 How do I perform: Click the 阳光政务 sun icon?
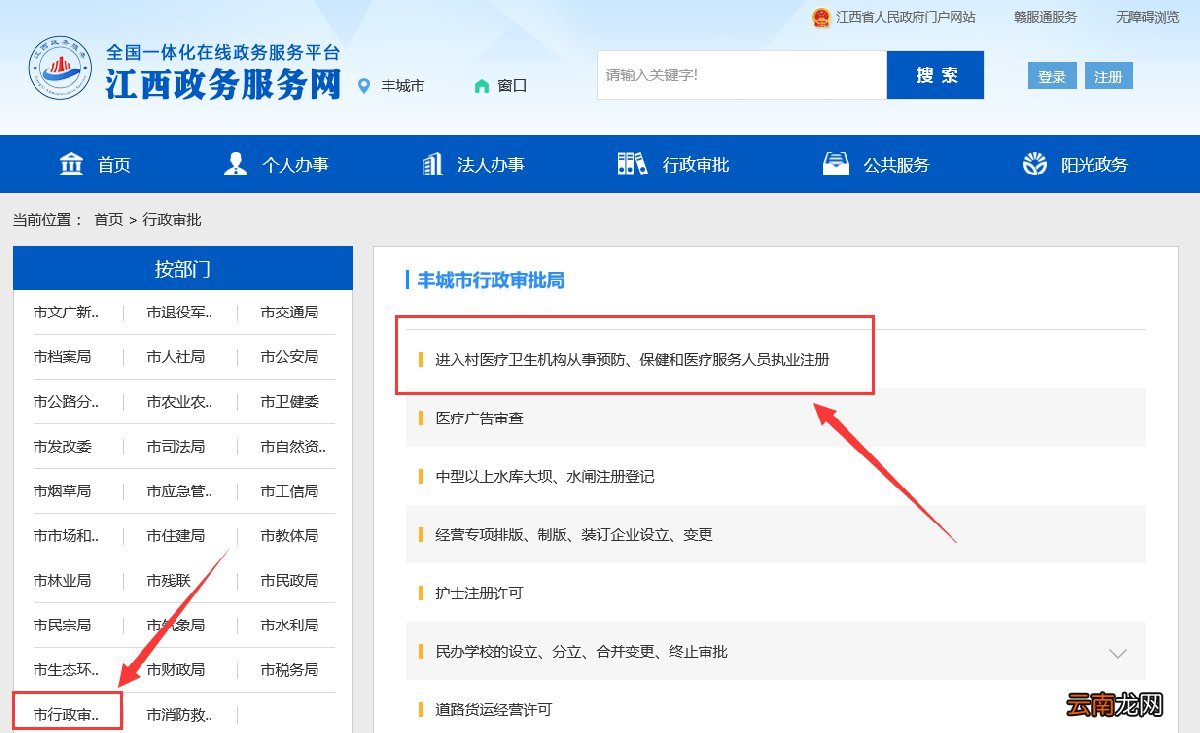1035,164
